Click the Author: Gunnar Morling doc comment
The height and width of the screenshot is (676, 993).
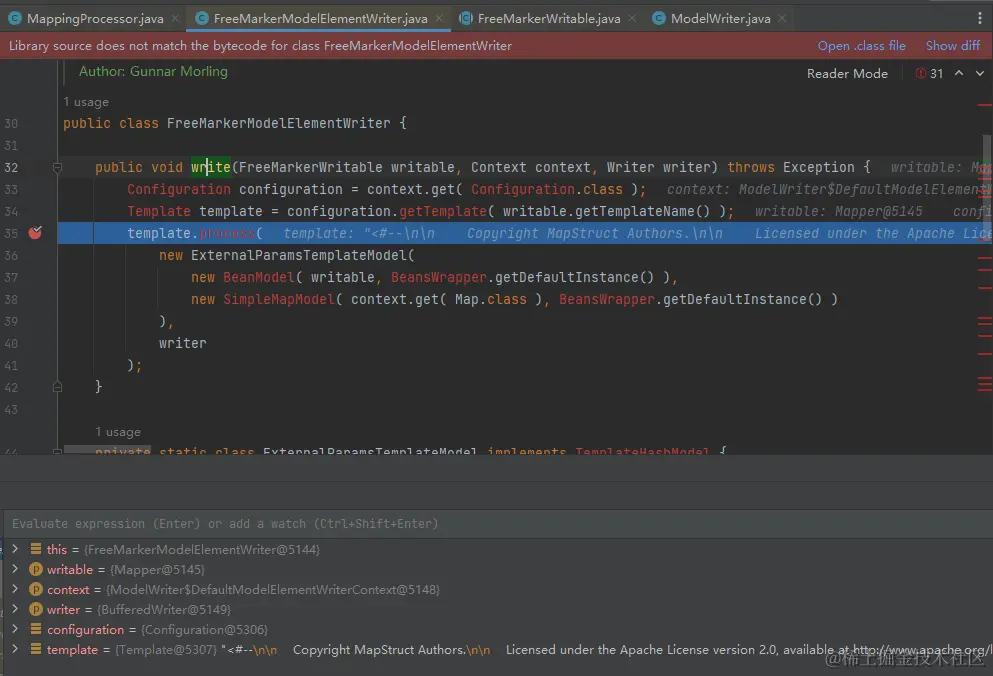tap(153, 72)
